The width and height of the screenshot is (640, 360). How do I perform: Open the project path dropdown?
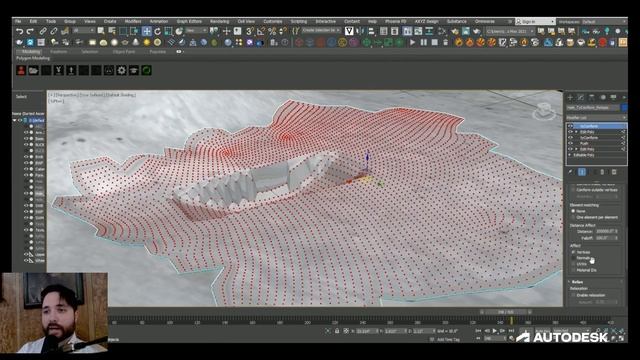tap(510, 31)
